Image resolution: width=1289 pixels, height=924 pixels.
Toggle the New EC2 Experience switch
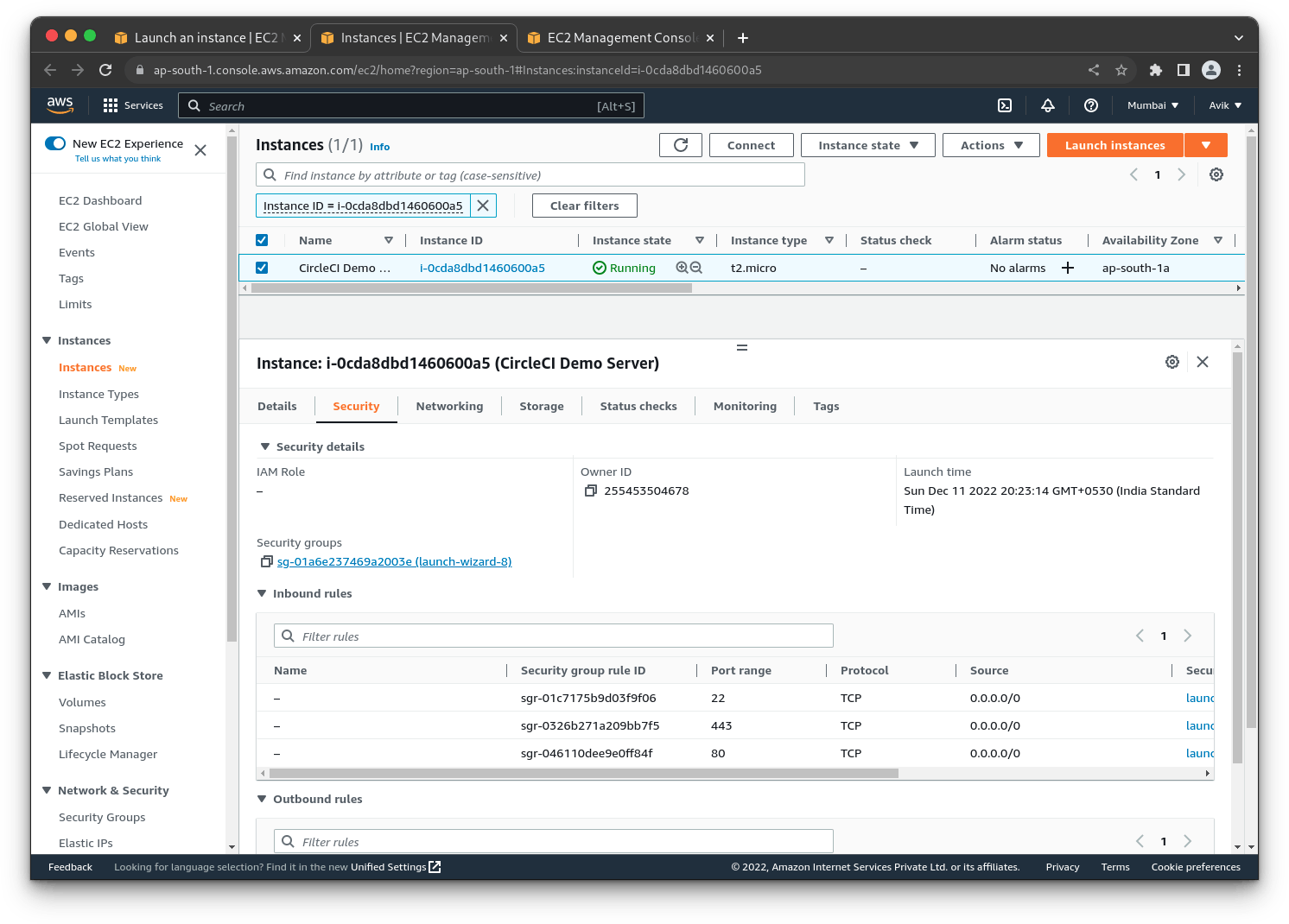click(54, 142)
